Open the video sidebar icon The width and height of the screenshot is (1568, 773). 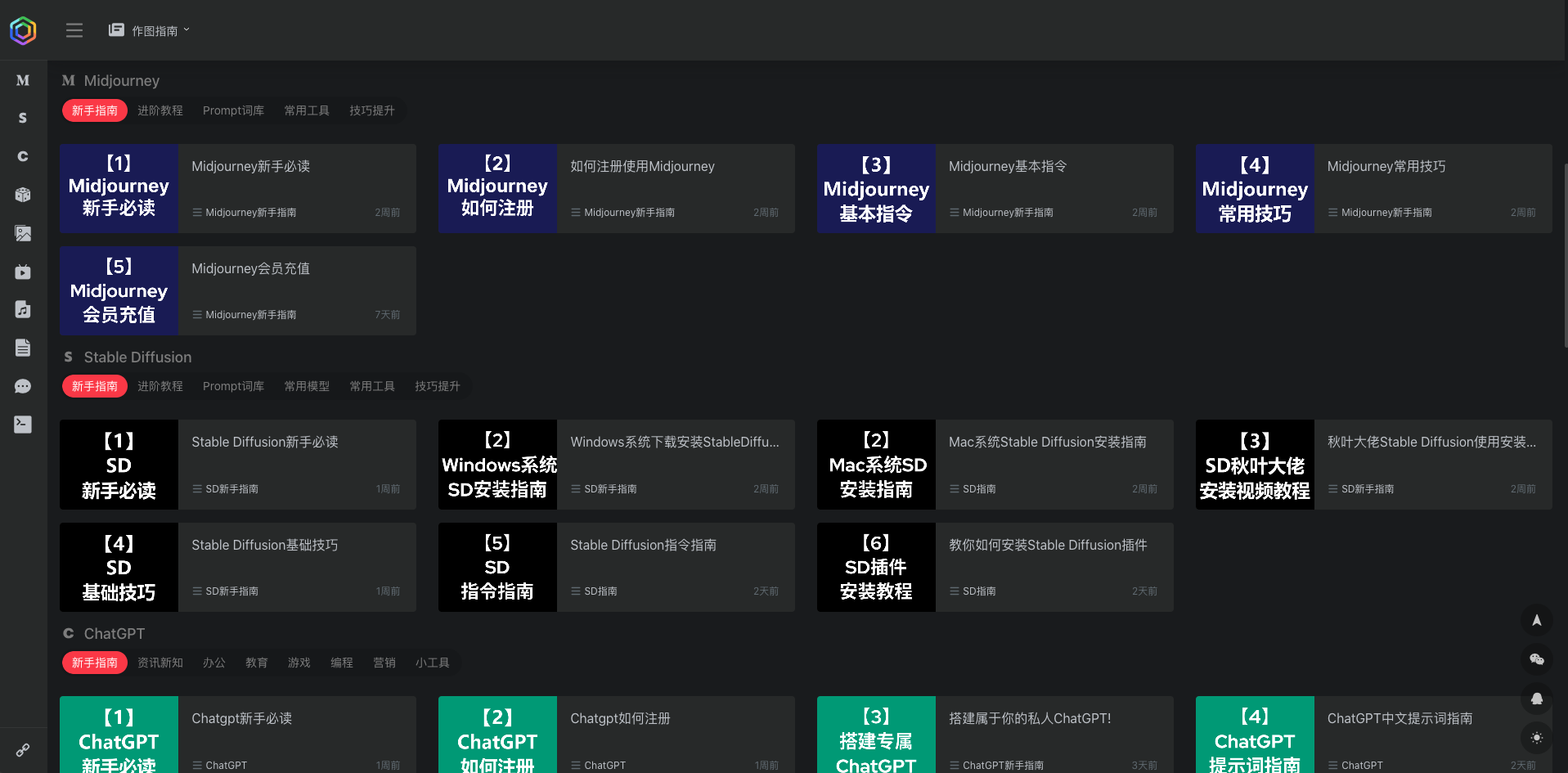(x=23, y=272)
